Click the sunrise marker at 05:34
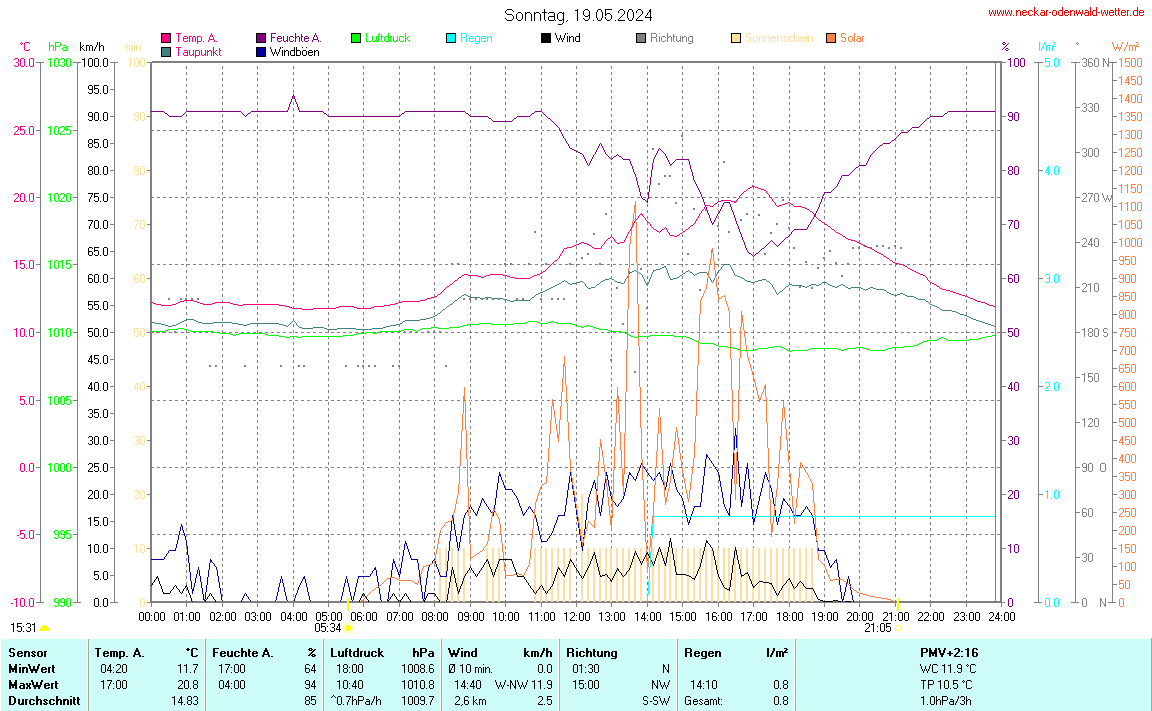 click(x=348, y=628)
